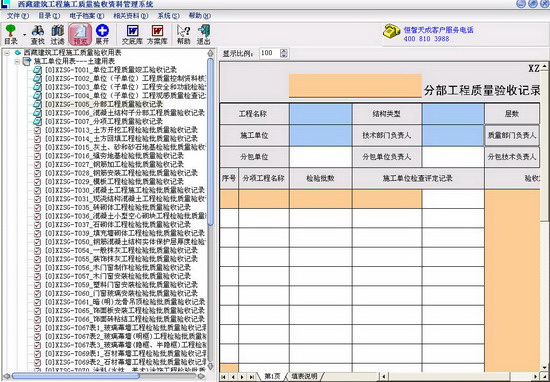Toggle the 预览 preview tool
This screenshot has height=382, width=550.
point(80,34)
